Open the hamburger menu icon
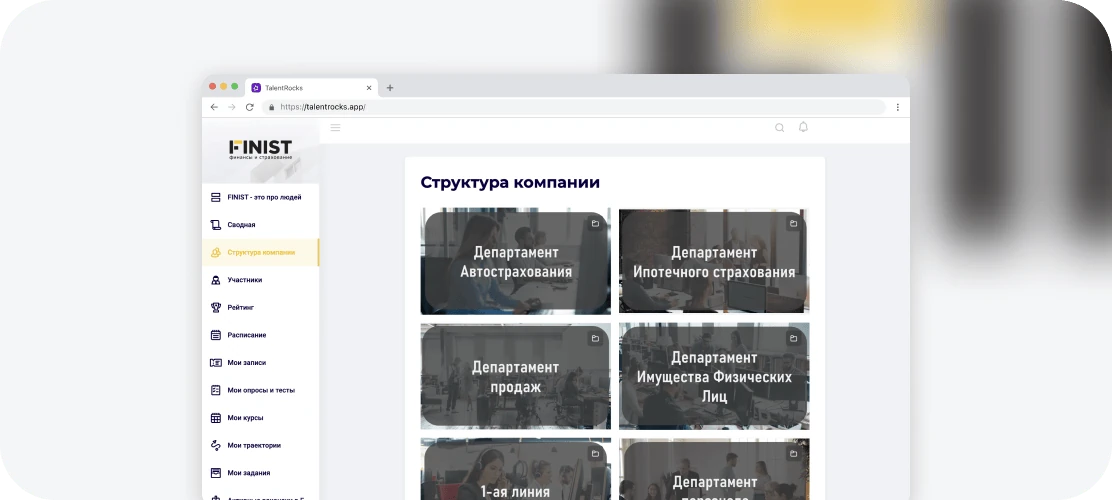 click(335, 128)
